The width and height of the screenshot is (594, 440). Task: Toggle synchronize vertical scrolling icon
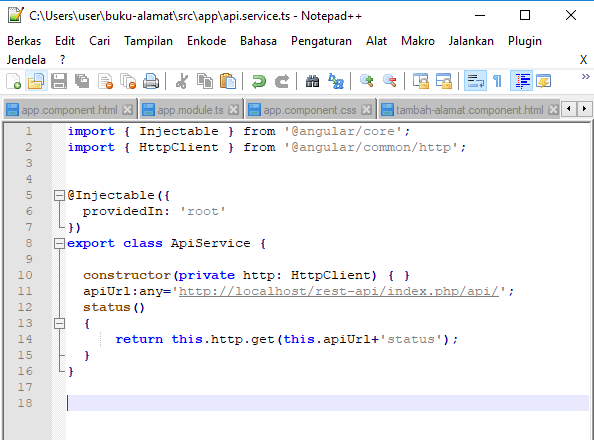420,81
